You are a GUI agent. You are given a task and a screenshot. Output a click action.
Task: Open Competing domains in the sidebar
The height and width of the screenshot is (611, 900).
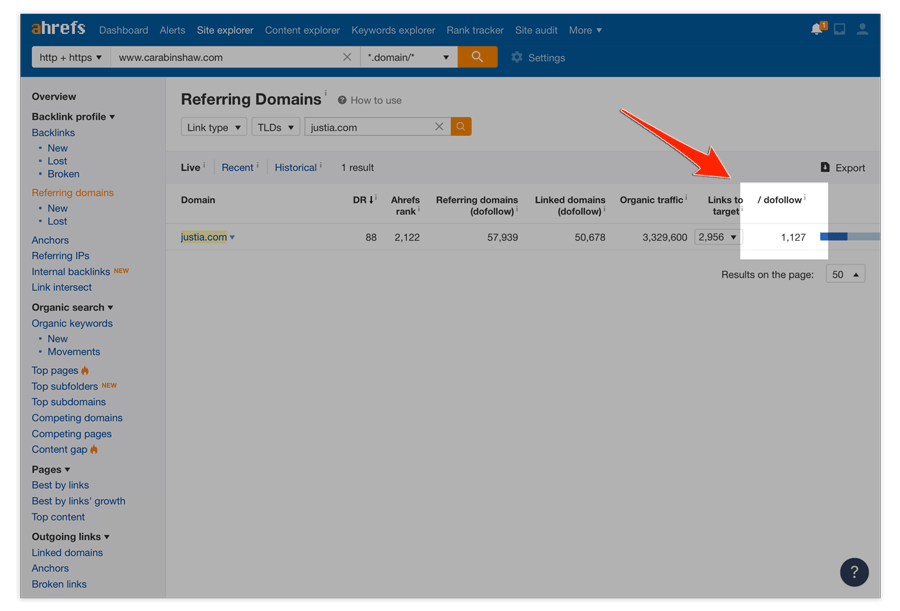click(x=77, y=418)
